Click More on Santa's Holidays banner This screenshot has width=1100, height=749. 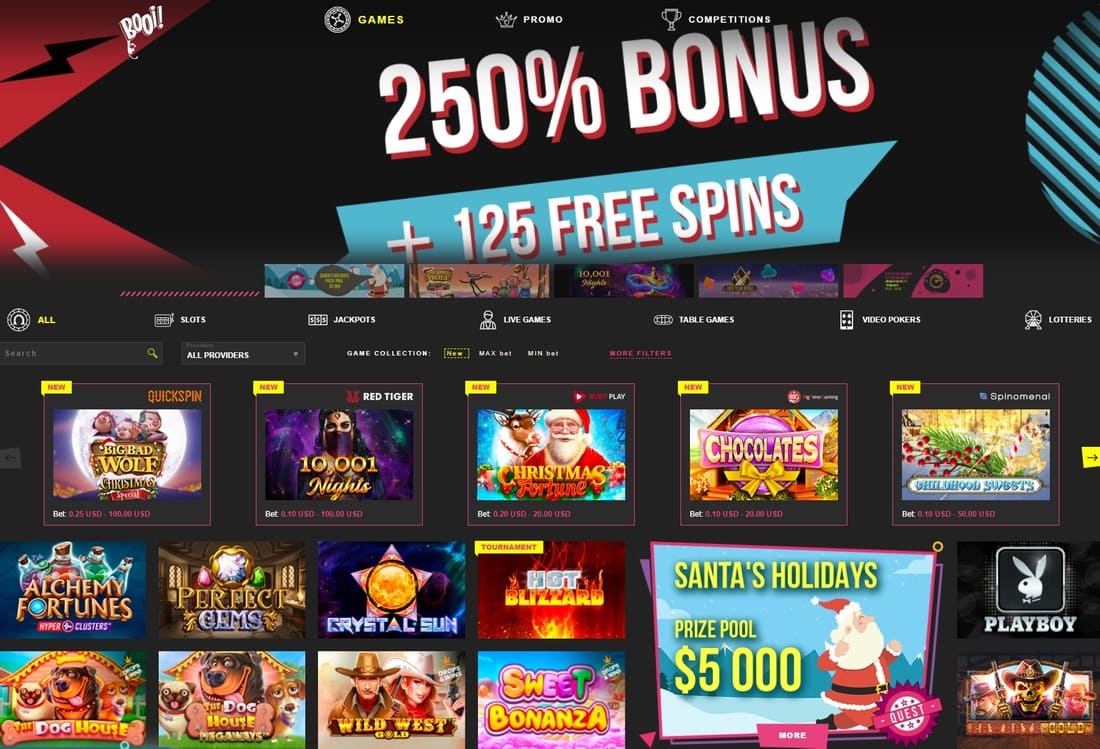coord(792,735)
